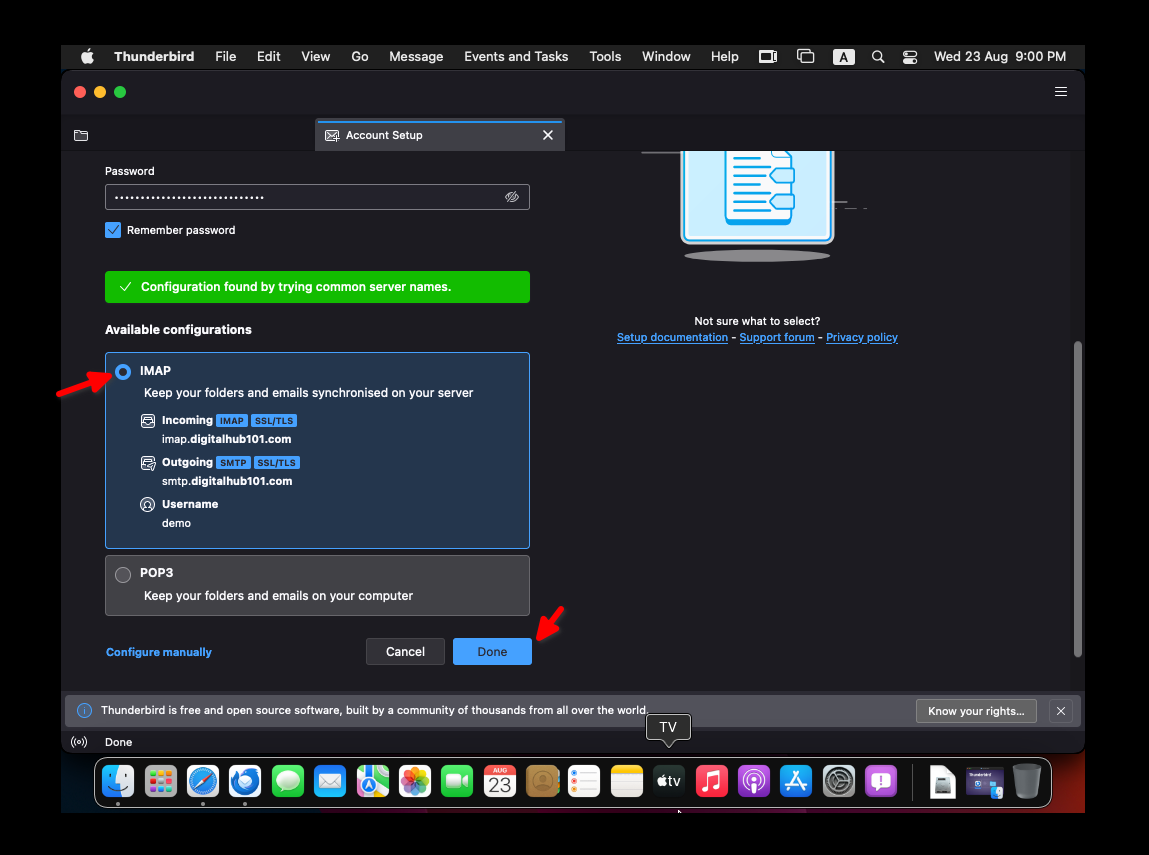Viewport: 1149px width, 855px height.
Task: Open Photos from the Dock
Action: 415,781
